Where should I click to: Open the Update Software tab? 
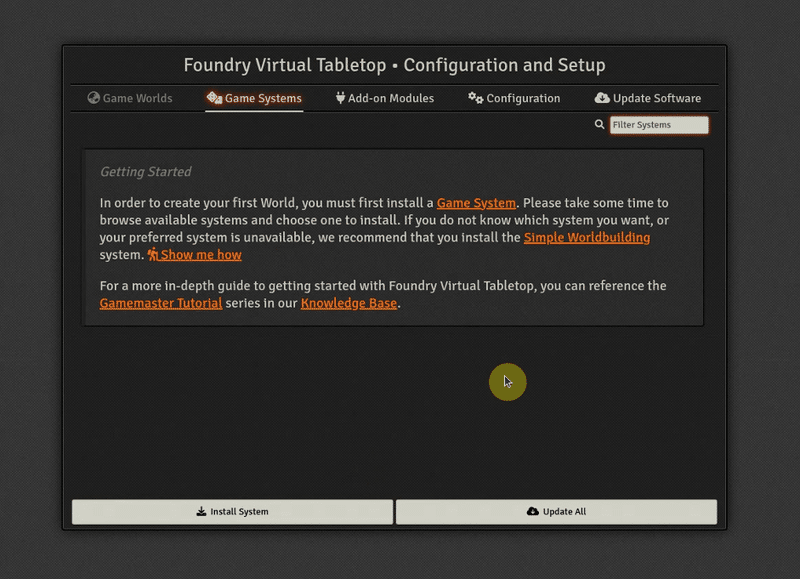[648, 98]
